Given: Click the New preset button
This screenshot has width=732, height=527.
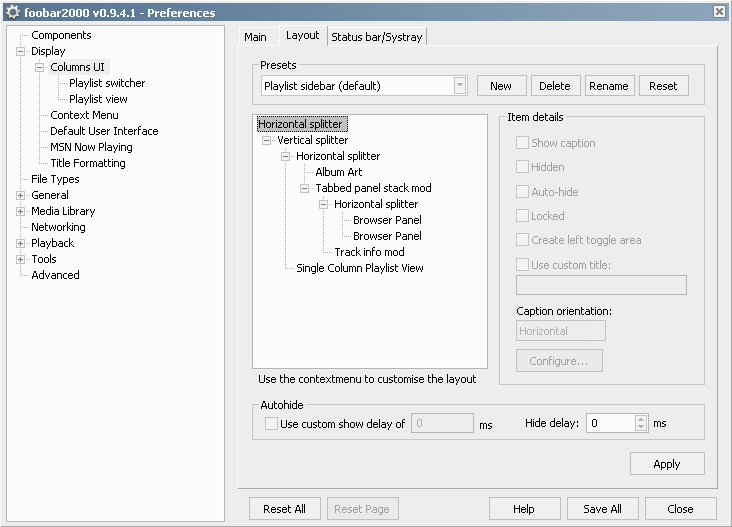Looking at the screenshot, I should point(501,86).
